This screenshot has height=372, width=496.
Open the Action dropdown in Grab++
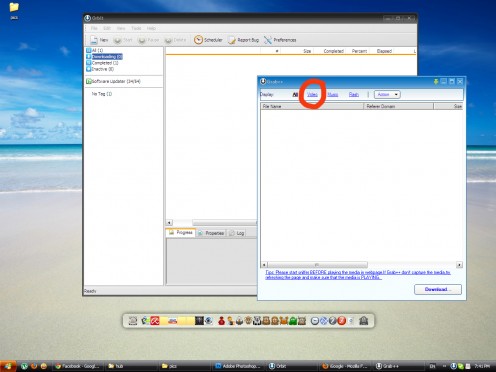(387, 94)
